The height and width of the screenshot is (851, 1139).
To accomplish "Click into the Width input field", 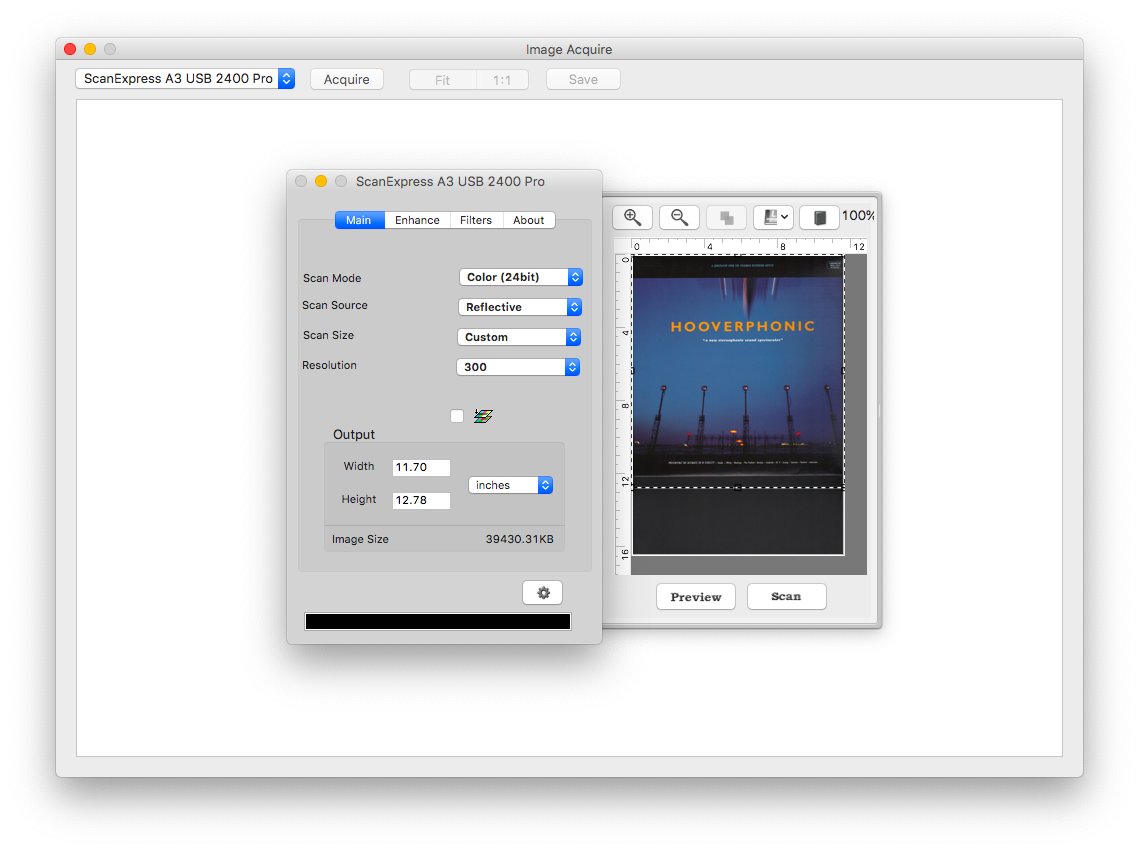I will 421,467.
